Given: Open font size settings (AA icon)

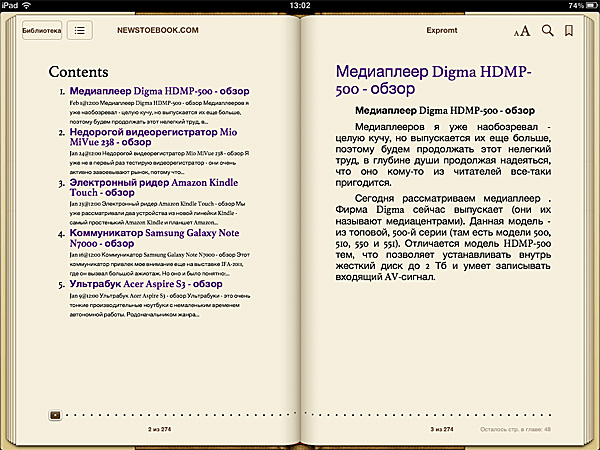Looking at the screenshot, I should tap(522, 31).
